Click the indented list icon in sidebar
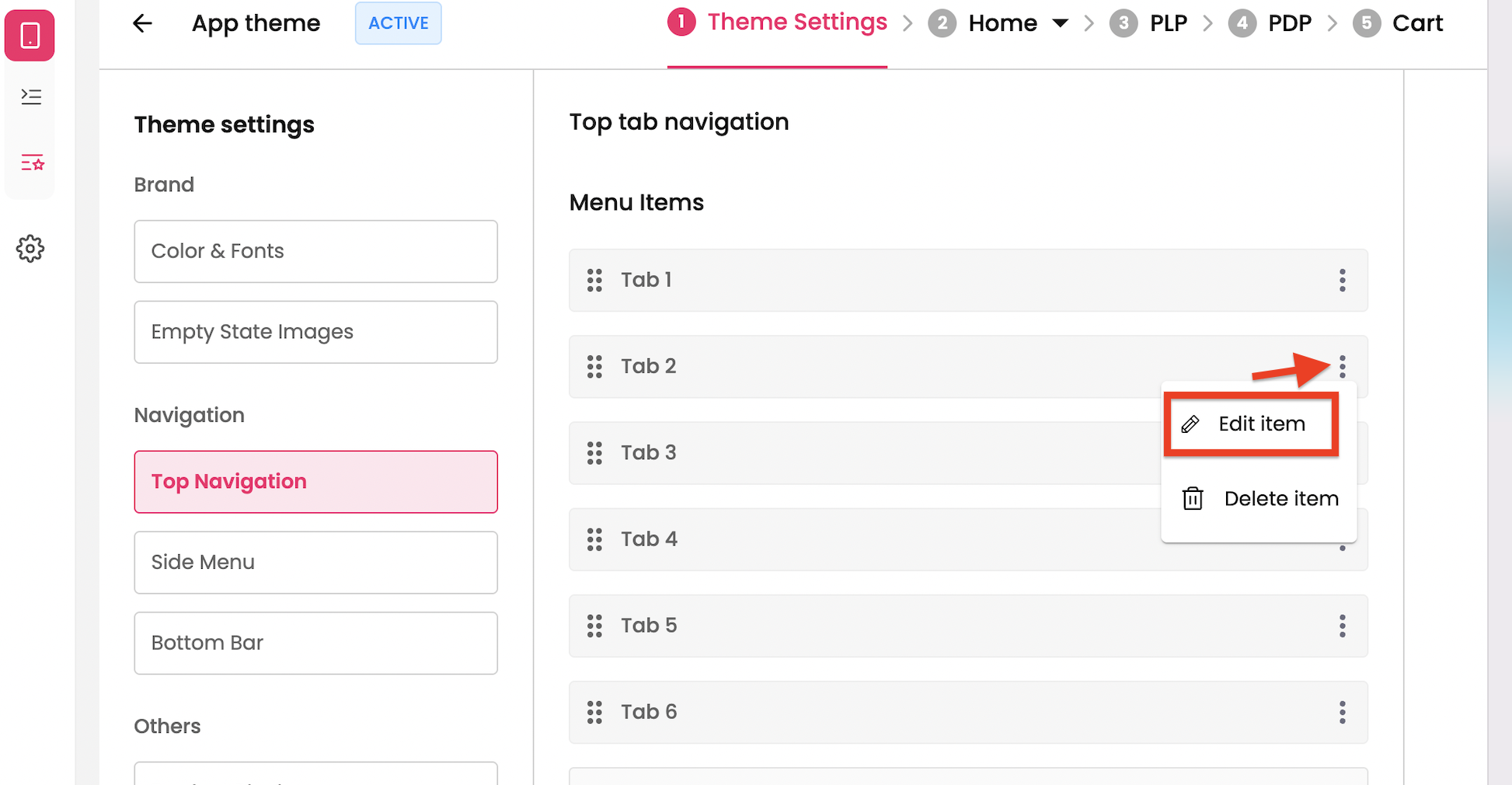This screenshot has width=1512, height=785. click(x=31, y=96)
